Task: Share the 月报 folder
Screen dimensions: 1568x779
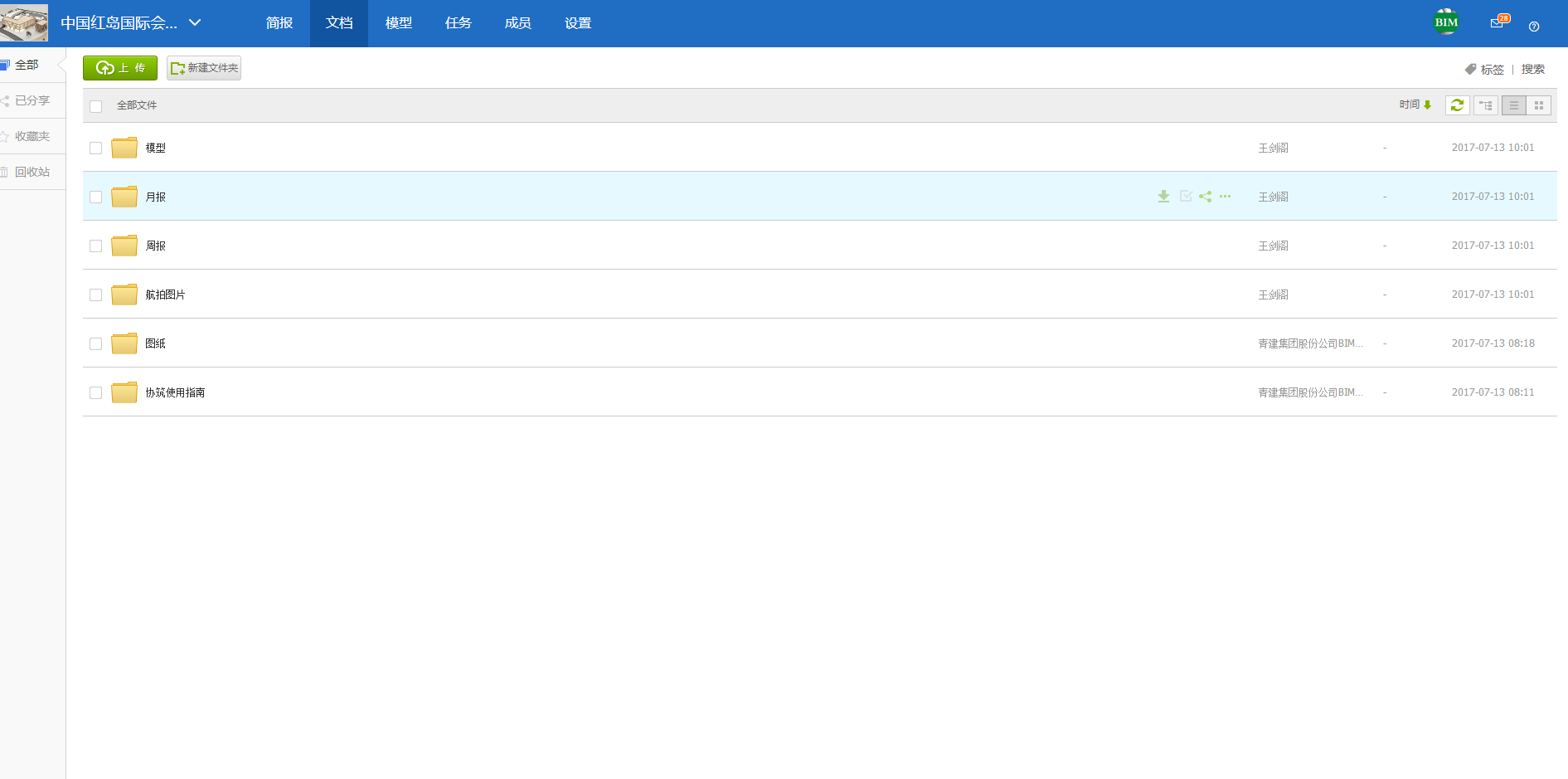Action: click(x=1205, y=197)
